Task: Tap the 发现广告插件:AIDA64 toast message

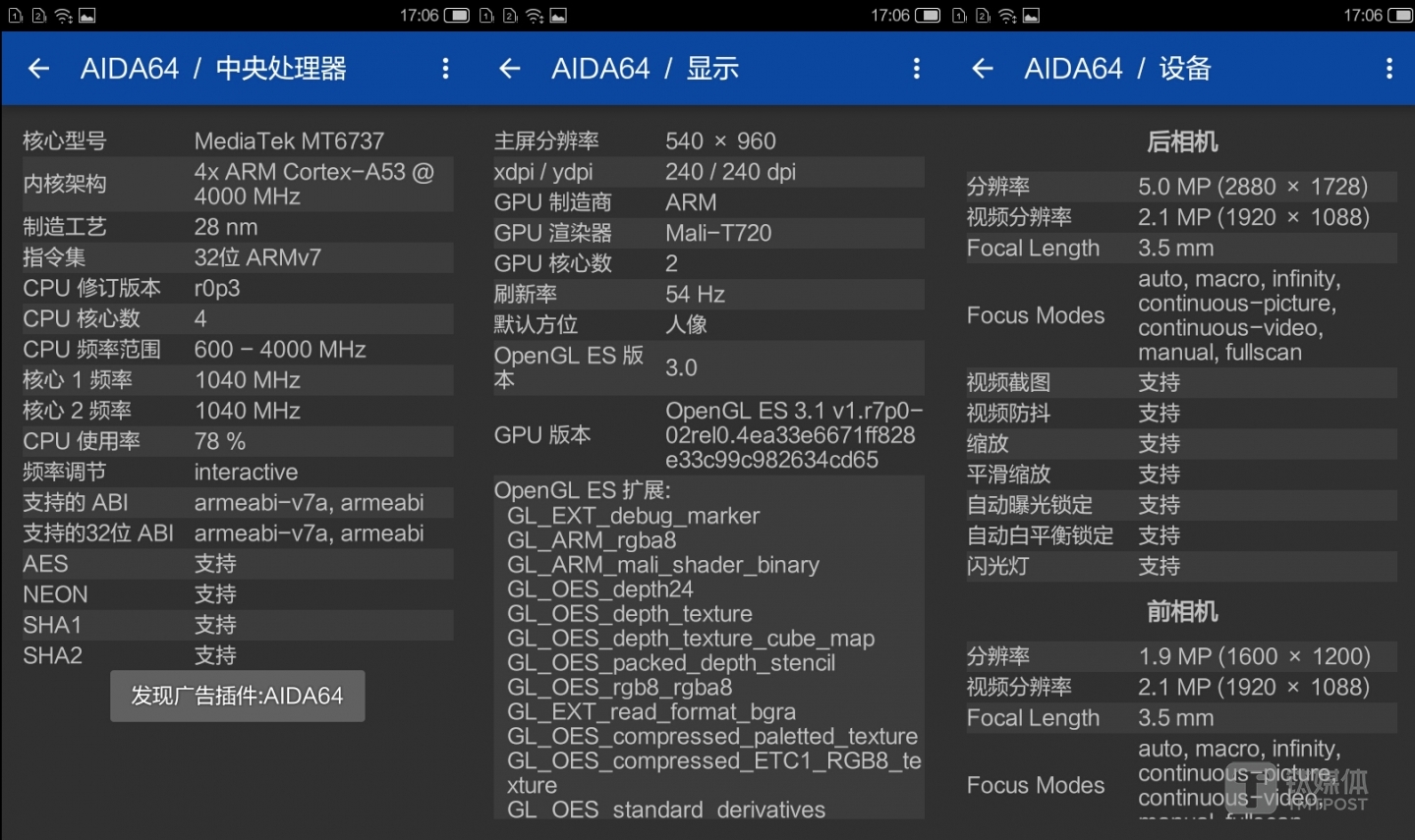Action: coord(237,696)
